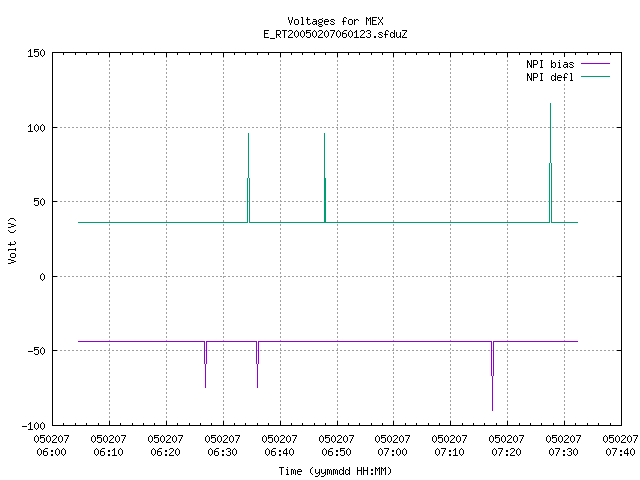The height and width of the screenshot is (480, 640).
Task: Click the 'NPI defl' legend label
Action: (x=550, y=77)
